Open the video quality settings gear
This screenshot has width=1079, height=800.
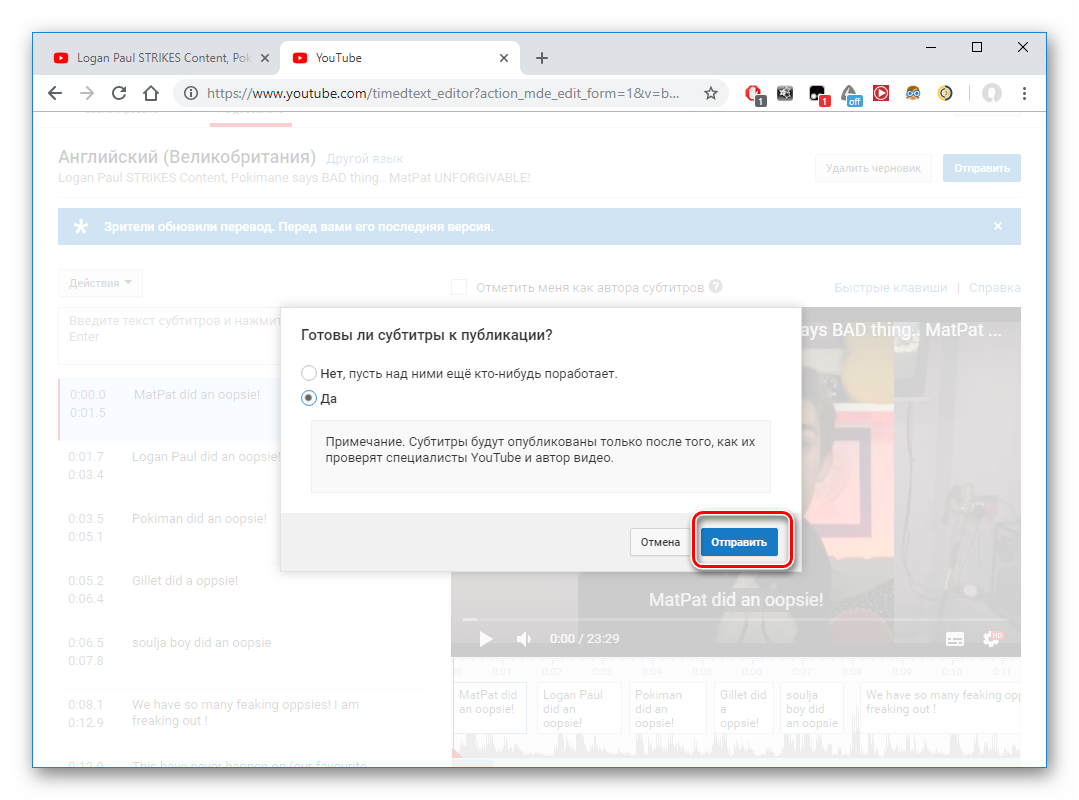pyautogui.click(x=991, y=639)
